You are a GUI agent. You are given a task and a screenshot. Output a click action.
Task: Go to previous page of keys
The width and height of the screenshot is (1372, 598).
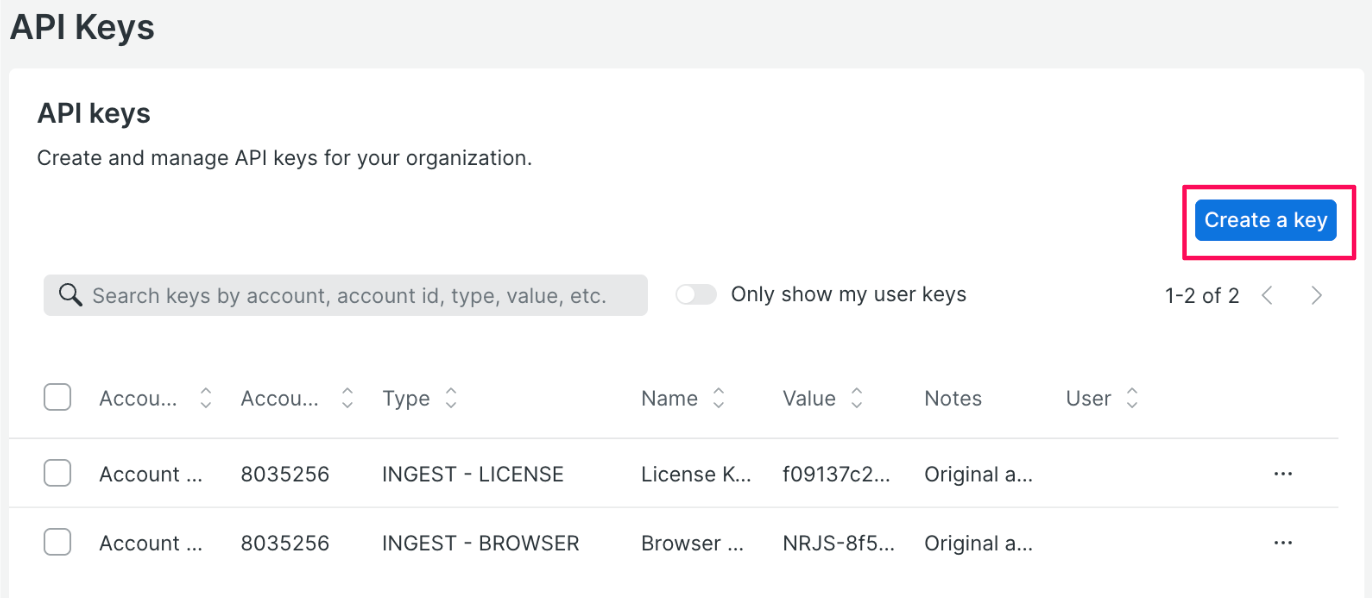click(x=1267, y=295)
